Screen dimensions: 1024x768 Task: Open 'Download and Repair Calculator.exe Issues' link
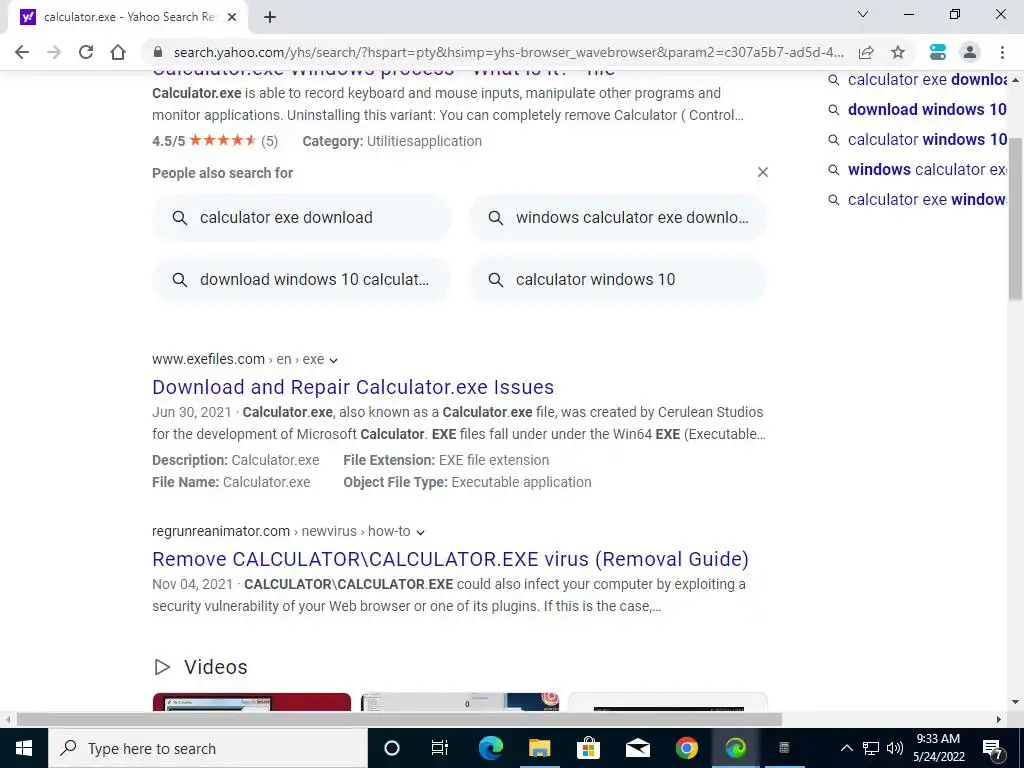click(353, 387)
